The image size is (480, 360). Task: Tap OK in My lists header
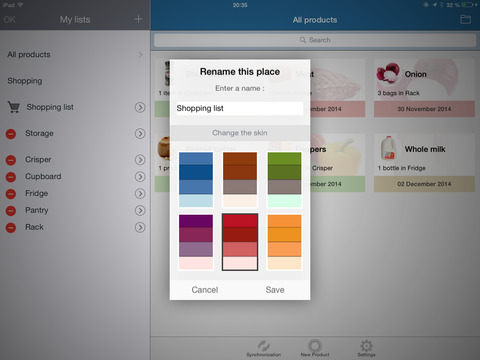click(x=9, y=20)
